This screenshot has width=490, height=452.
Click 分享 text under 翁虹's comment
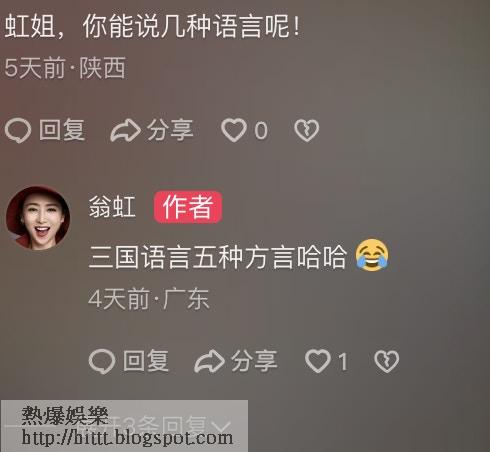point(254,361)
